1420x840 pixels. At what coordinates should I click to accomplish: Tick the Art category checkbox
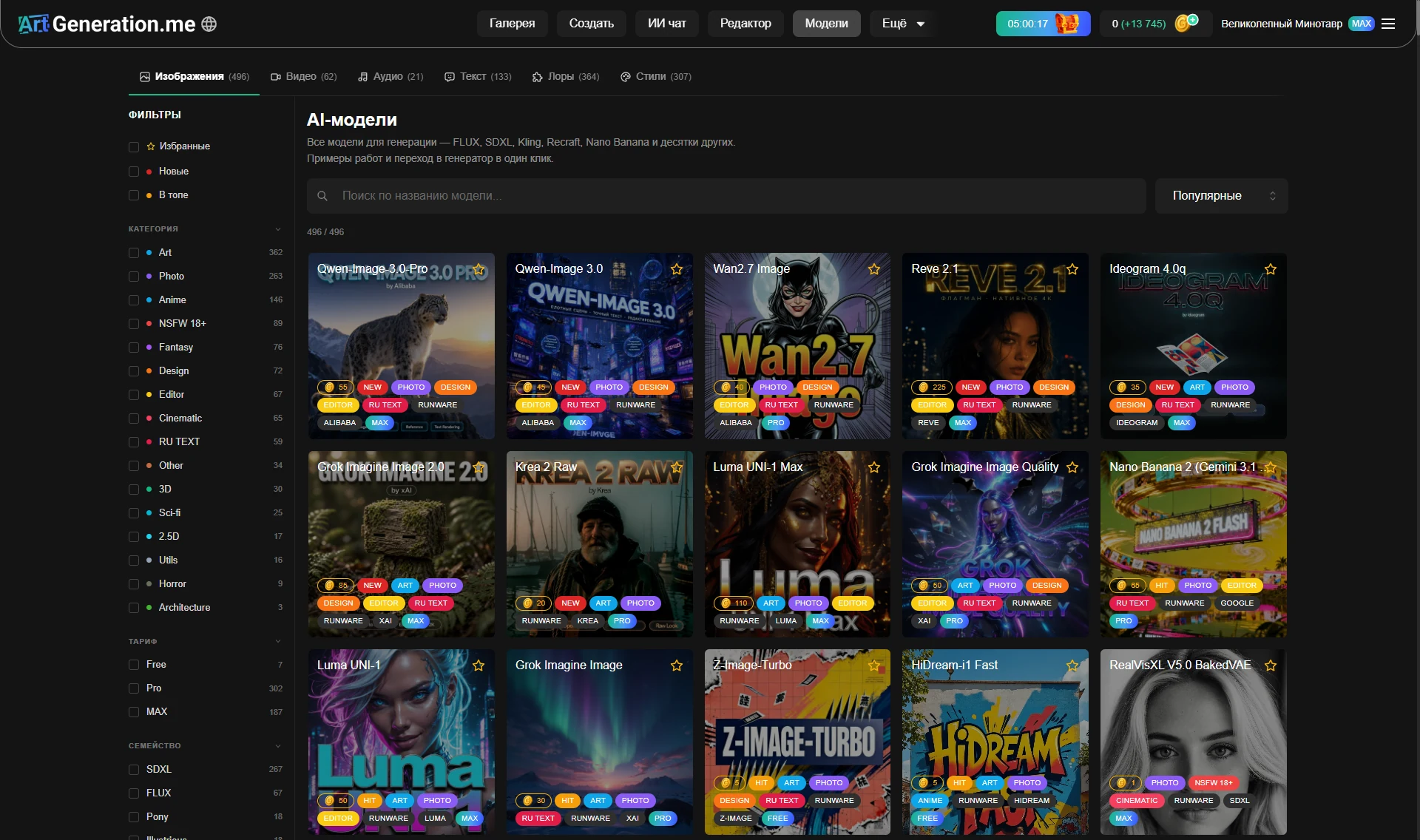coord(134,253)
